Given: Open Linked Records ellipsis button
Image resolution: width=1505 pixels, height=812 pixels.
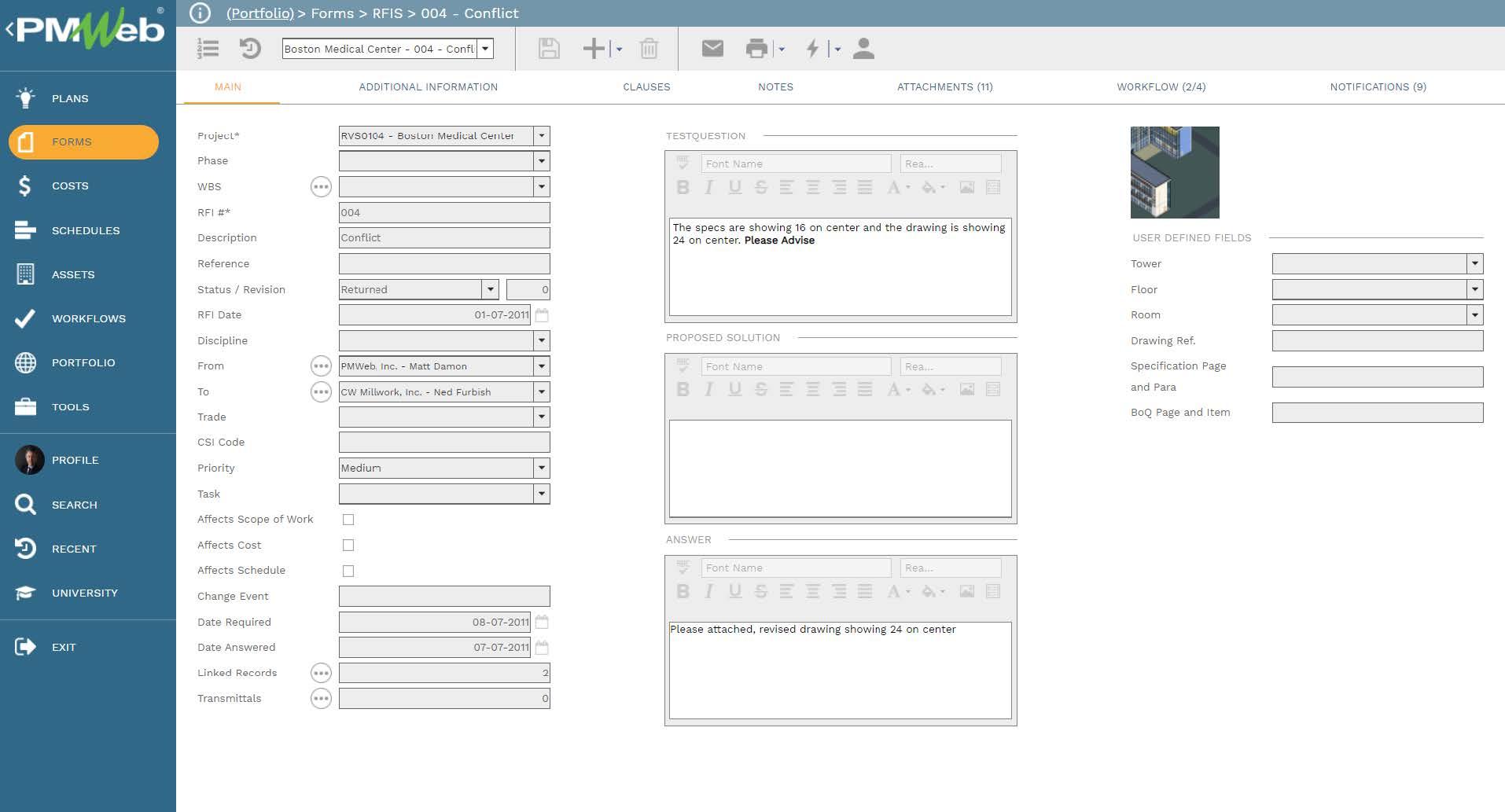Looking at the screenshot, I should coord(321,673).
